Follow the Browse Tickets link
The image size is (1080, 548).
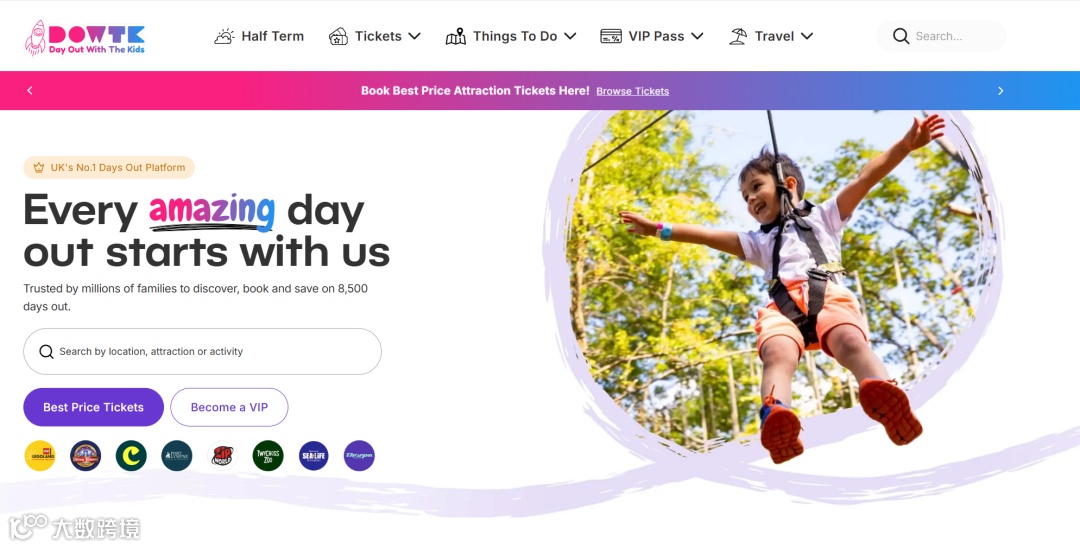[632, 91]
